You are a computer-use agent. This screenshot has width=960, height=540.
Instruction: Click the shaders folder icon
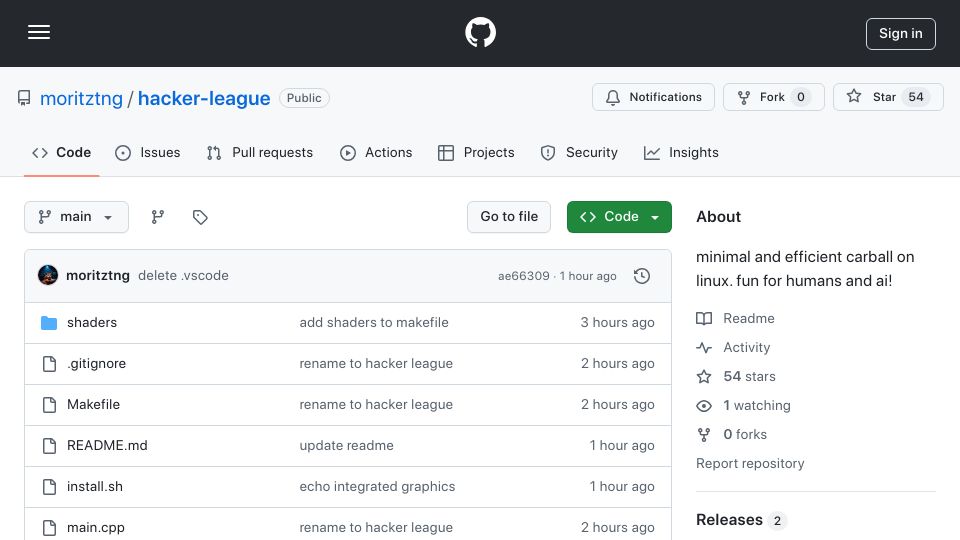coord(49,323)
